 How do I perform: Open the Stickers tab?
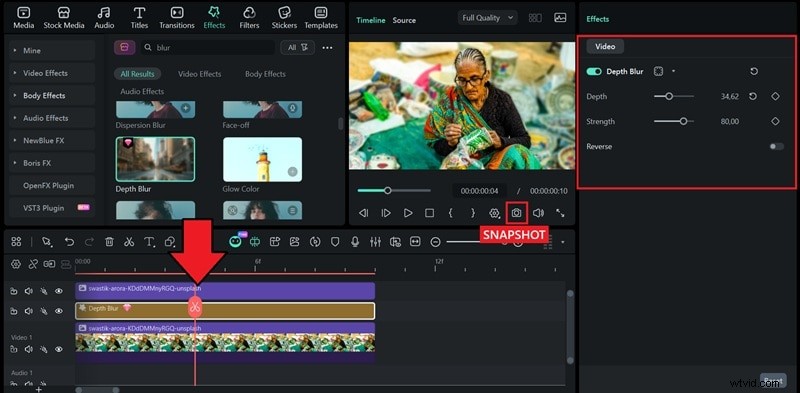(284, 18)
